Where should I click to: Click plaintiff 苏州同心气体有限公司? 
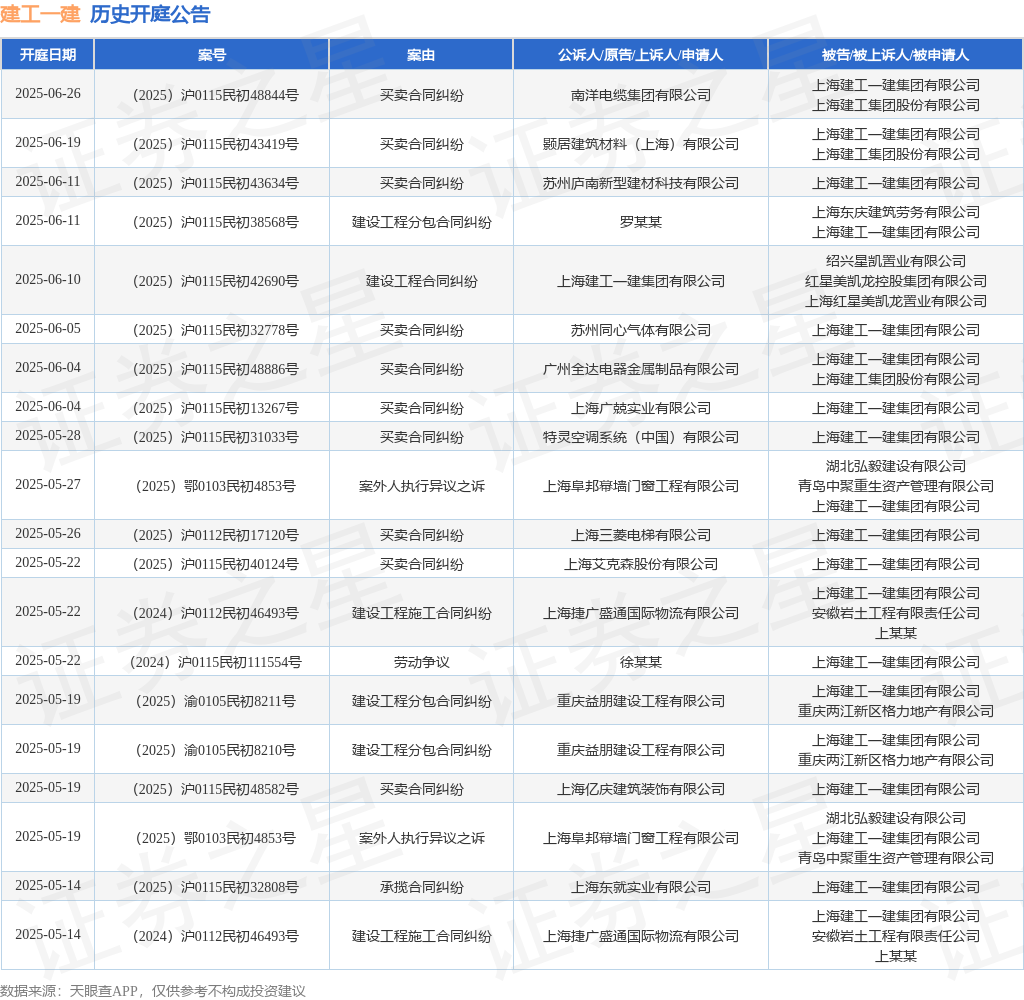point(641,331)
